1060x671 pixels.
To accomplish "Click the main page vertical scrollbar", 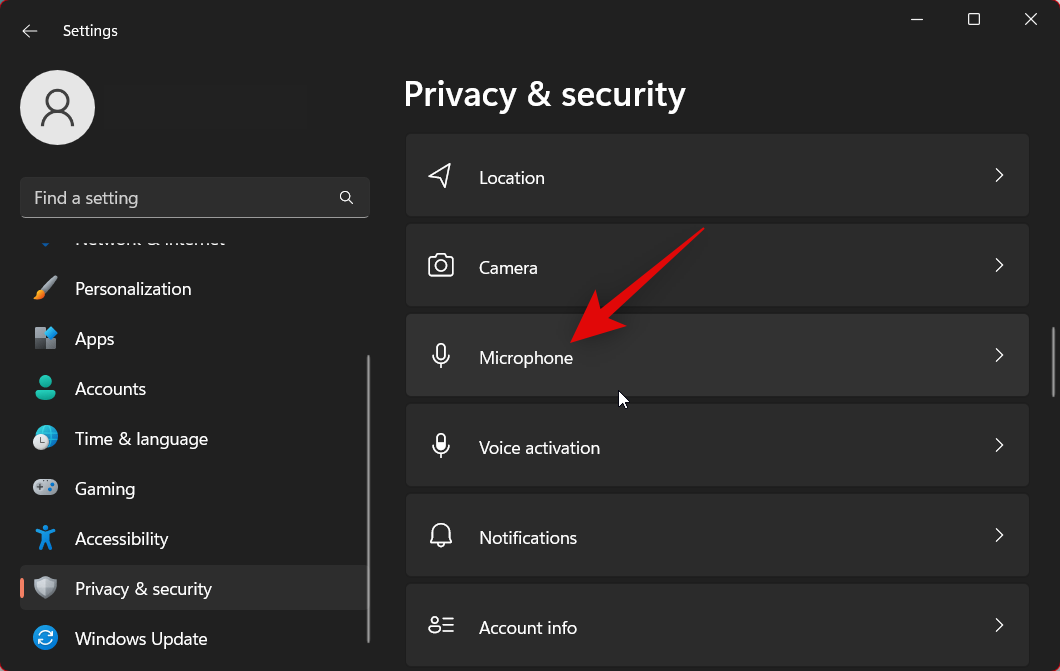I will [x=1051, y=362].
